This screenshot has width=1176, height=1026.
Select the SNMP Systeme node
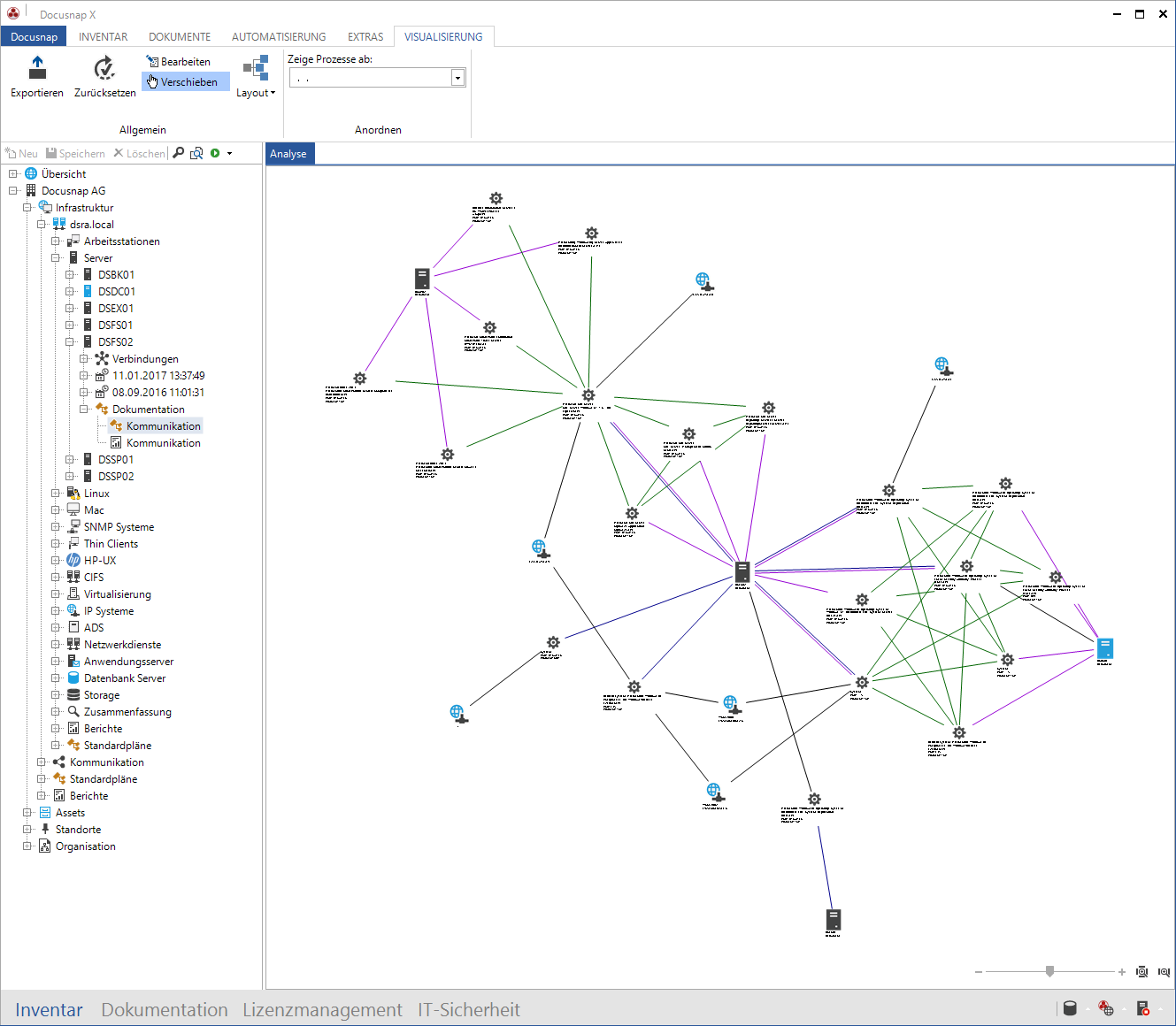tap(119, 527)
